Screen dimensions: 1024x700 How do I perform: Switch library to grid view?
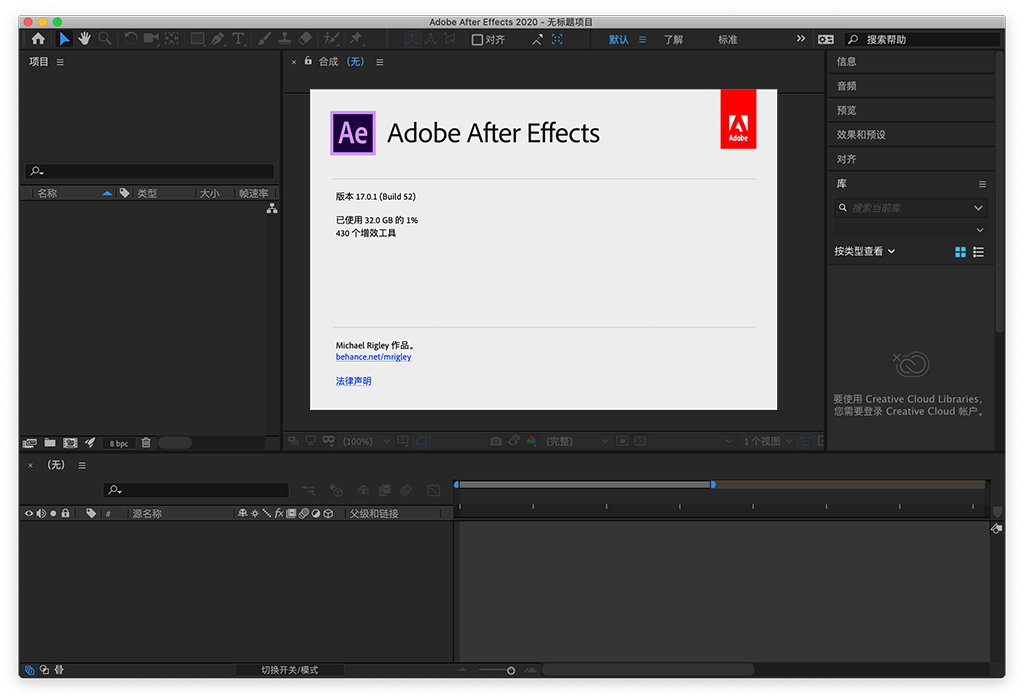(960, 251)
